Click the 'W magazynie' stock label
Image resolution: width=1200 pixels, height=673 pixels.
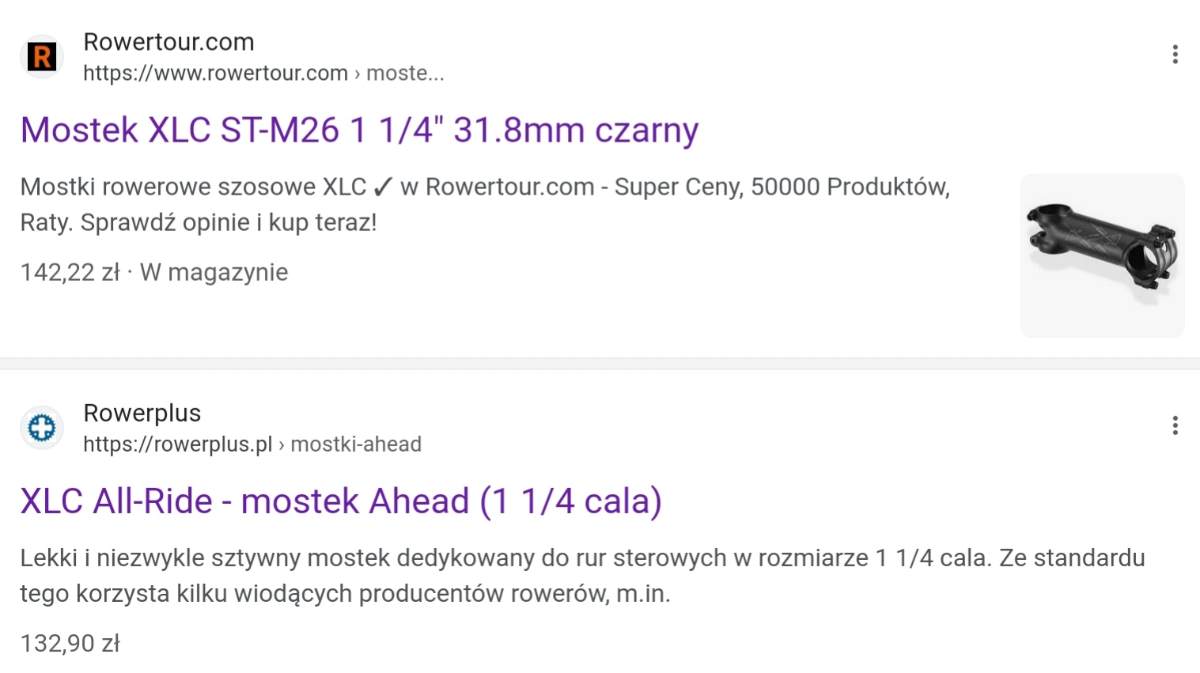point(214,272)
